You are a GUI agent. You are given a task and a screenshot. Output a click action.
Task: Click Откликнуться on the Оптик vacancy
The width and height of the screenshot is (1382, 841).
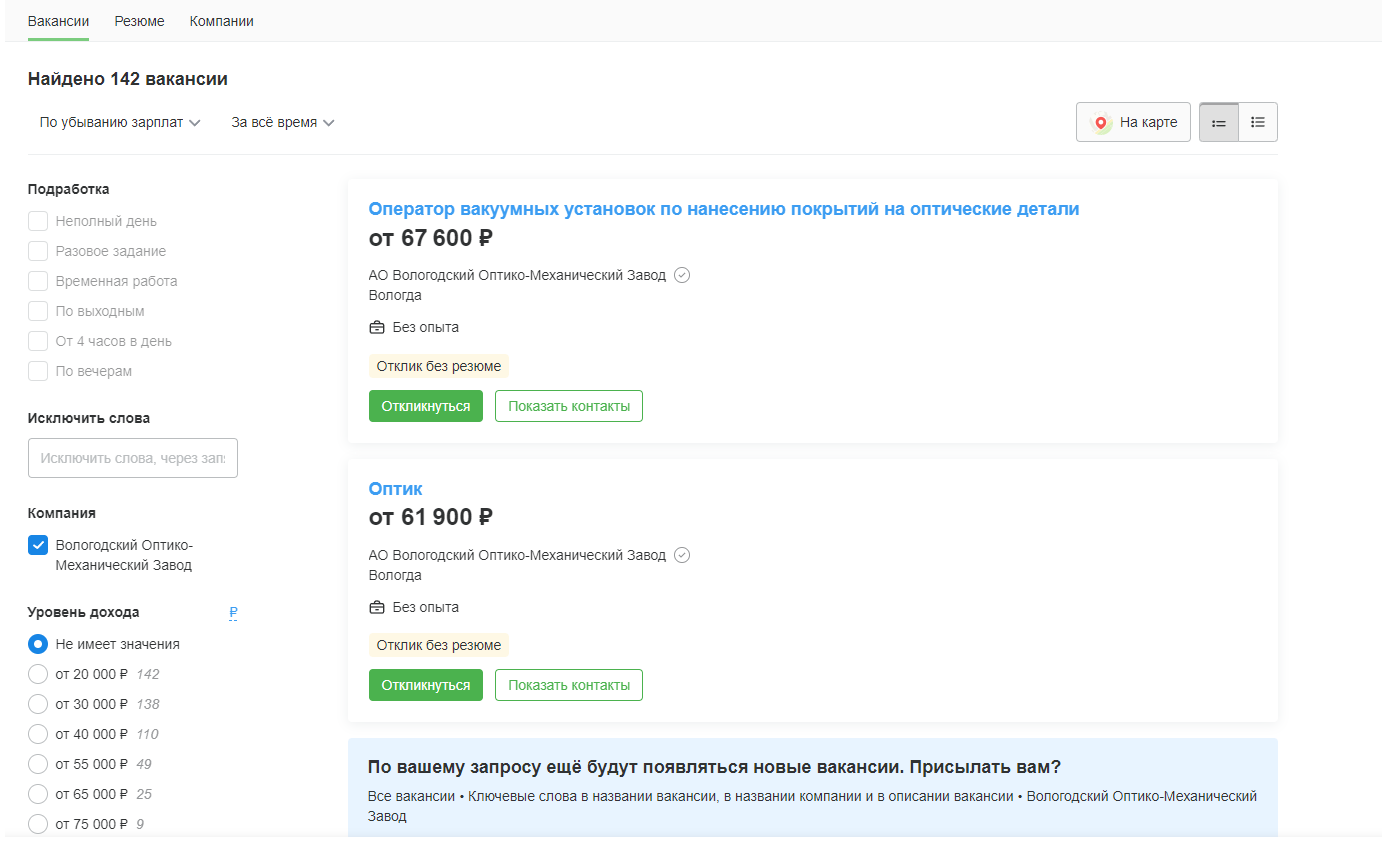tap(426, 685)
